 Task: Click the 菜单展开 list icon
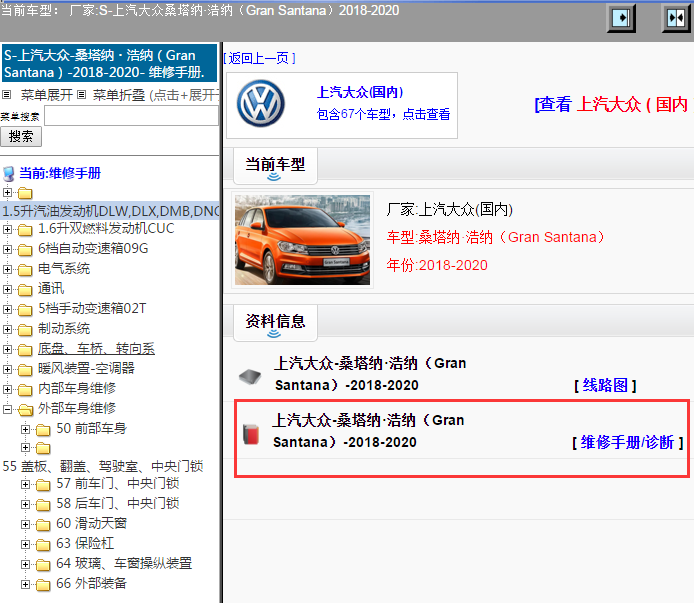pos(7,94)
